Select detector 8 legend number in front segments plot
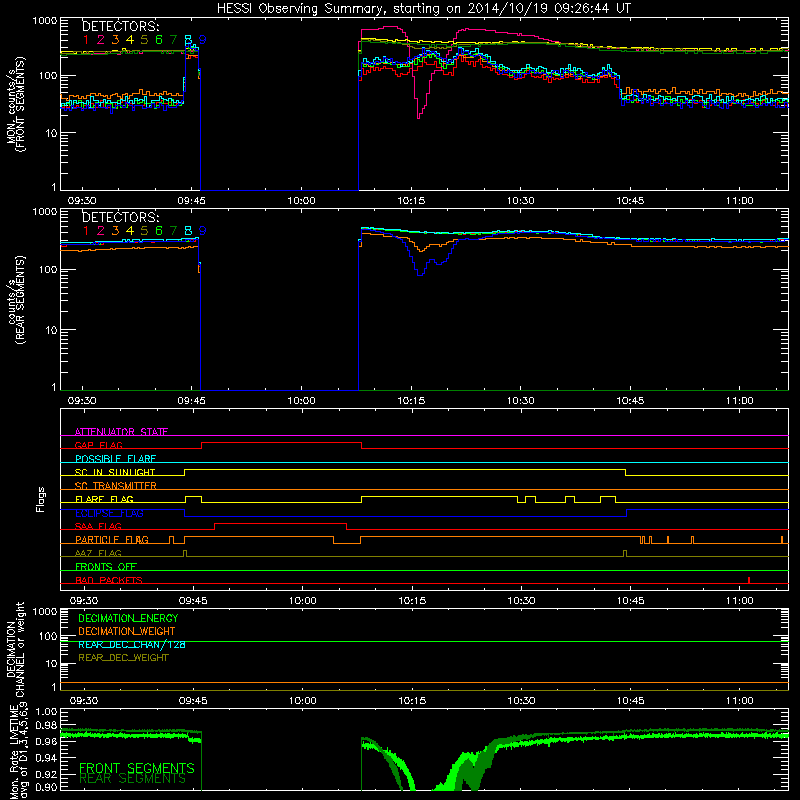This screenshot has height=800, width=800. tap(188, 40)
